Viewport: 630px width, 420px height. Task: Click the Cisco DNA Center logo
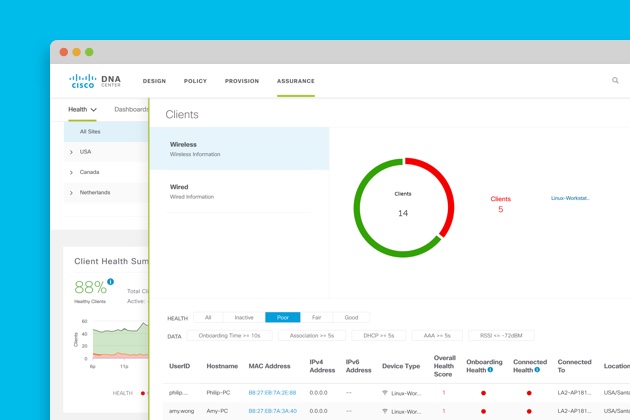[95, 81]
